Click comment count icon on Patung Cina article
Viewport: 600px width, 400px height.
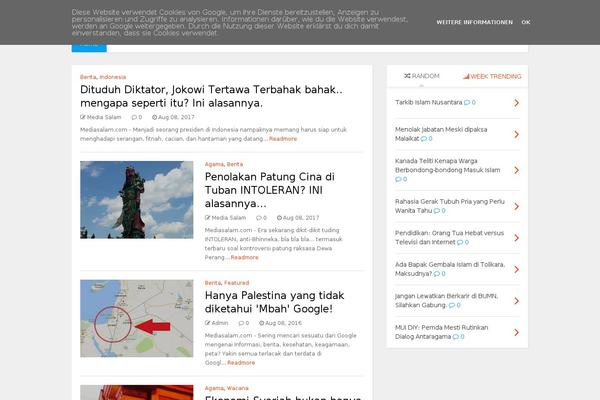259,218
